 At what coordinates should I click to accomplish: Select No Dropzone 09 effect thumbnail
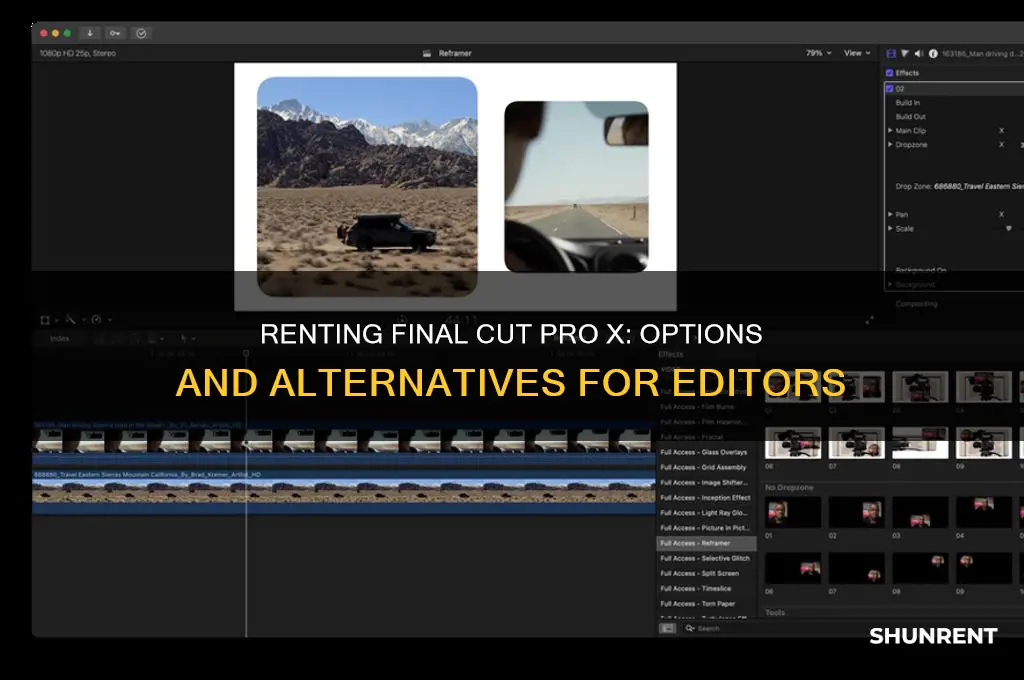coord(983,568)
